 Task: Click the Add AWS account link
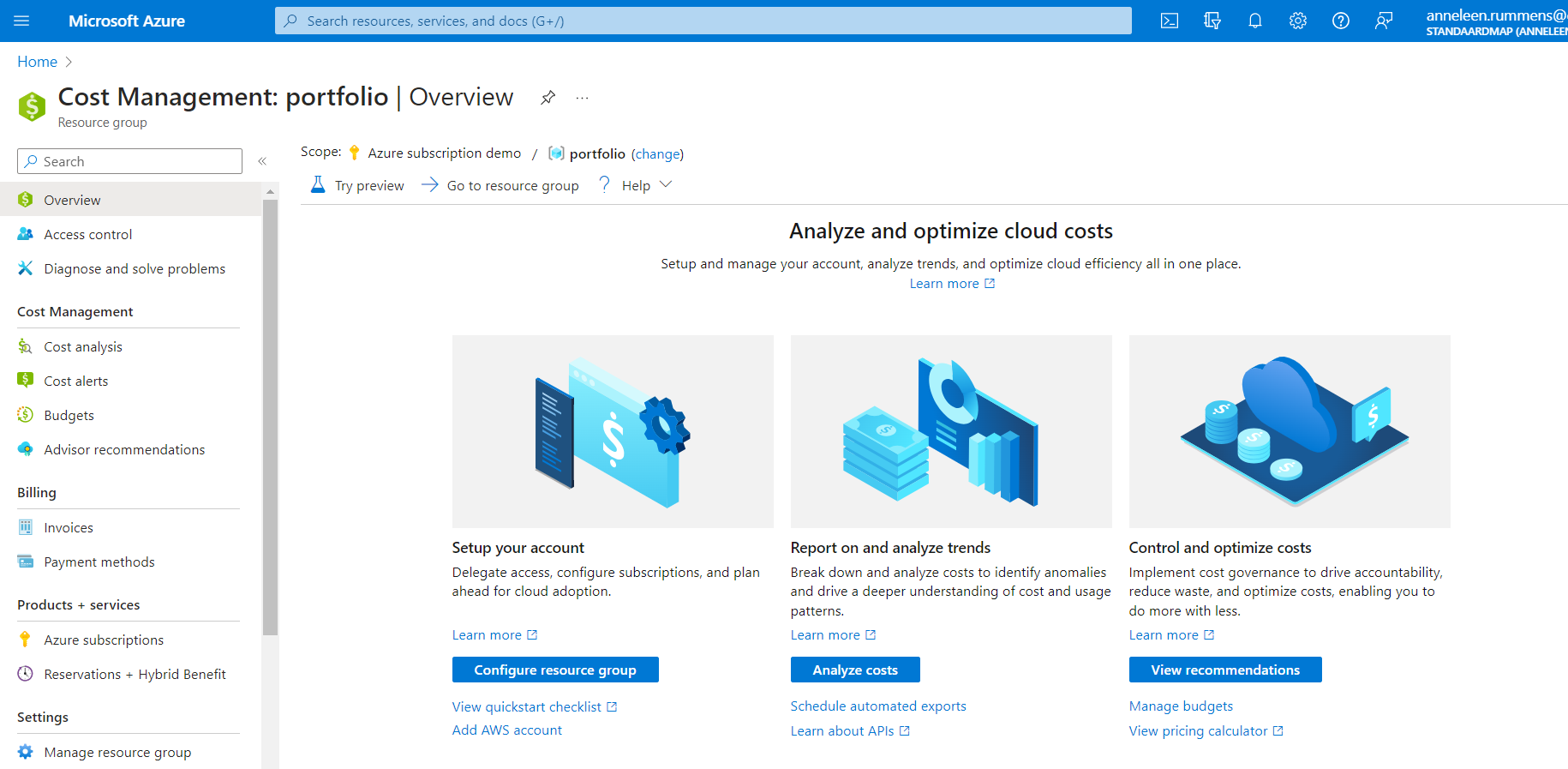507,730
